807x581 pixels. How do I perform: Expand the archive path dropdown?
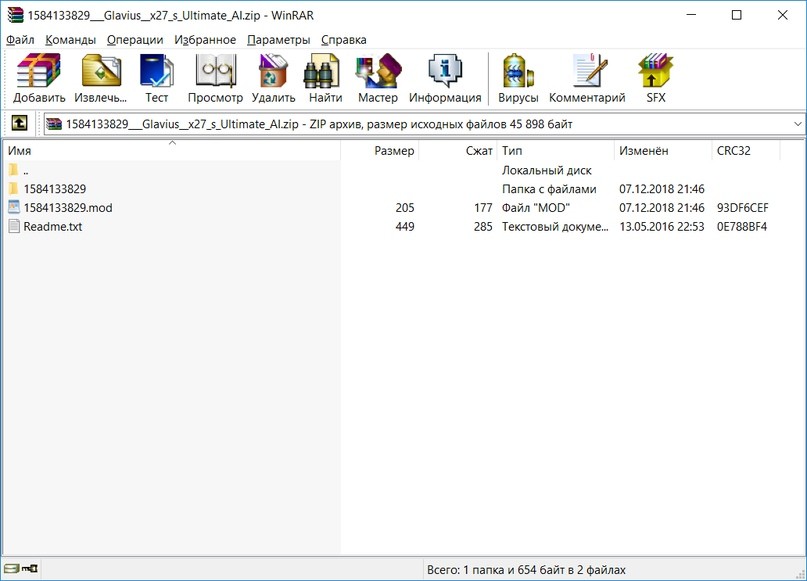click(x=797, y=124)
